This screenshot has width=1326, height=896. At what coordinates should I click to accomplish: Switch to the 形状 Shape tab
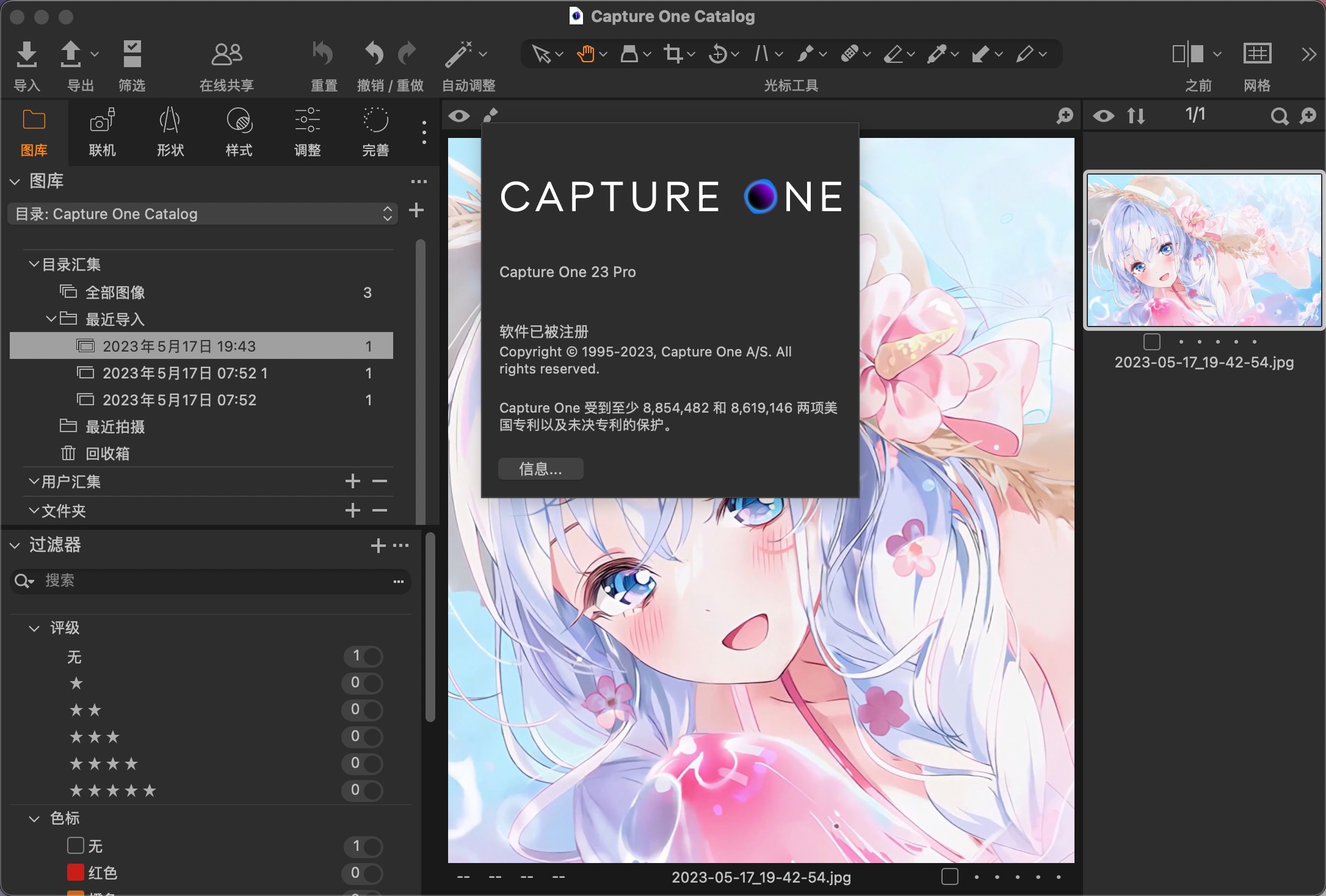(170, 132)
